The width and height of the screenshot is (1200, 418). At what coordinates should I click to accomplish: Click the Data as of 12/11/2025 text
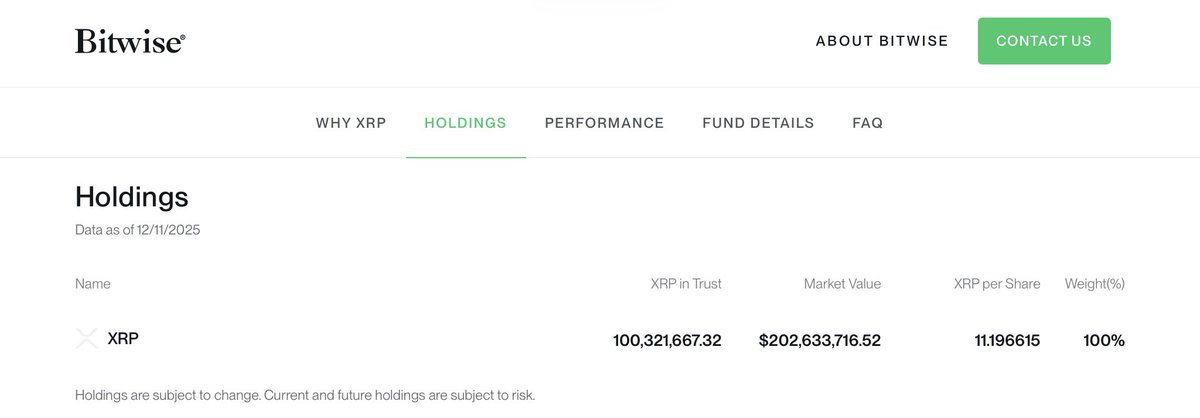[x=138, y=230]
